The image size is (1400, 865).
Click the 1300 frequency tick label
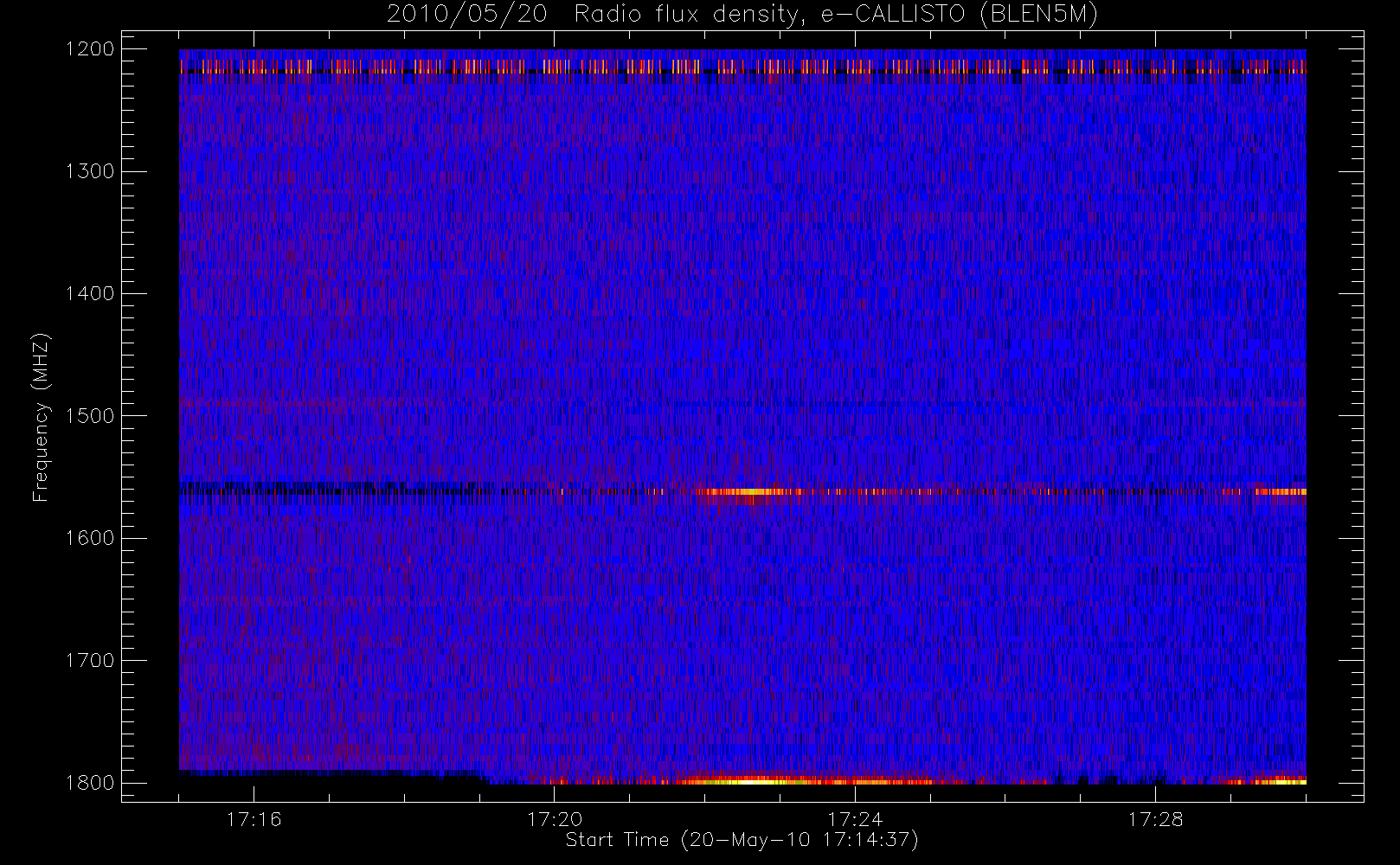90,171
